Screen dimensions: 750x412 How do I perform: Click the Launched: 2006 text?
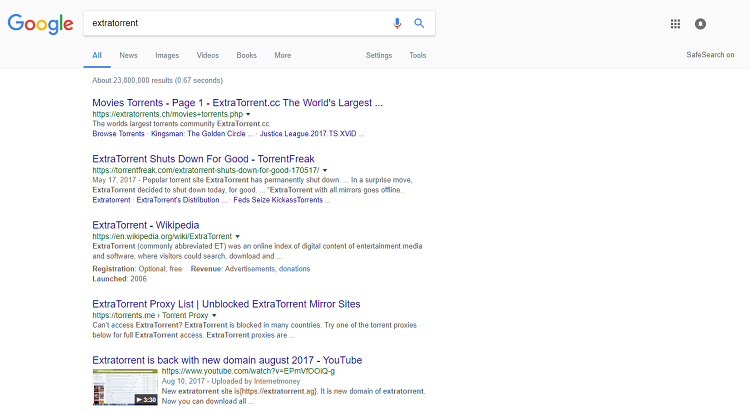pyautogui.click(x=119, y=279)
